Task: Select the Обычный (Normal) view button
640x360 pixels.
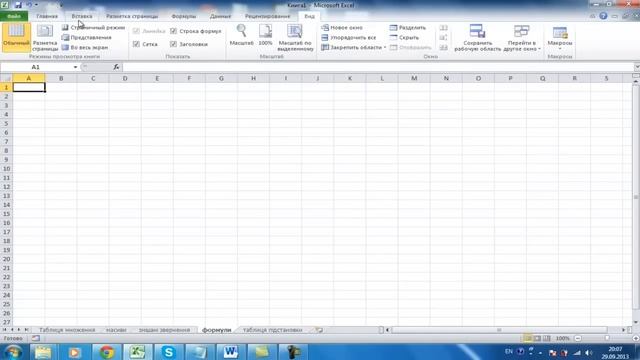Action: tap(16, 37)
